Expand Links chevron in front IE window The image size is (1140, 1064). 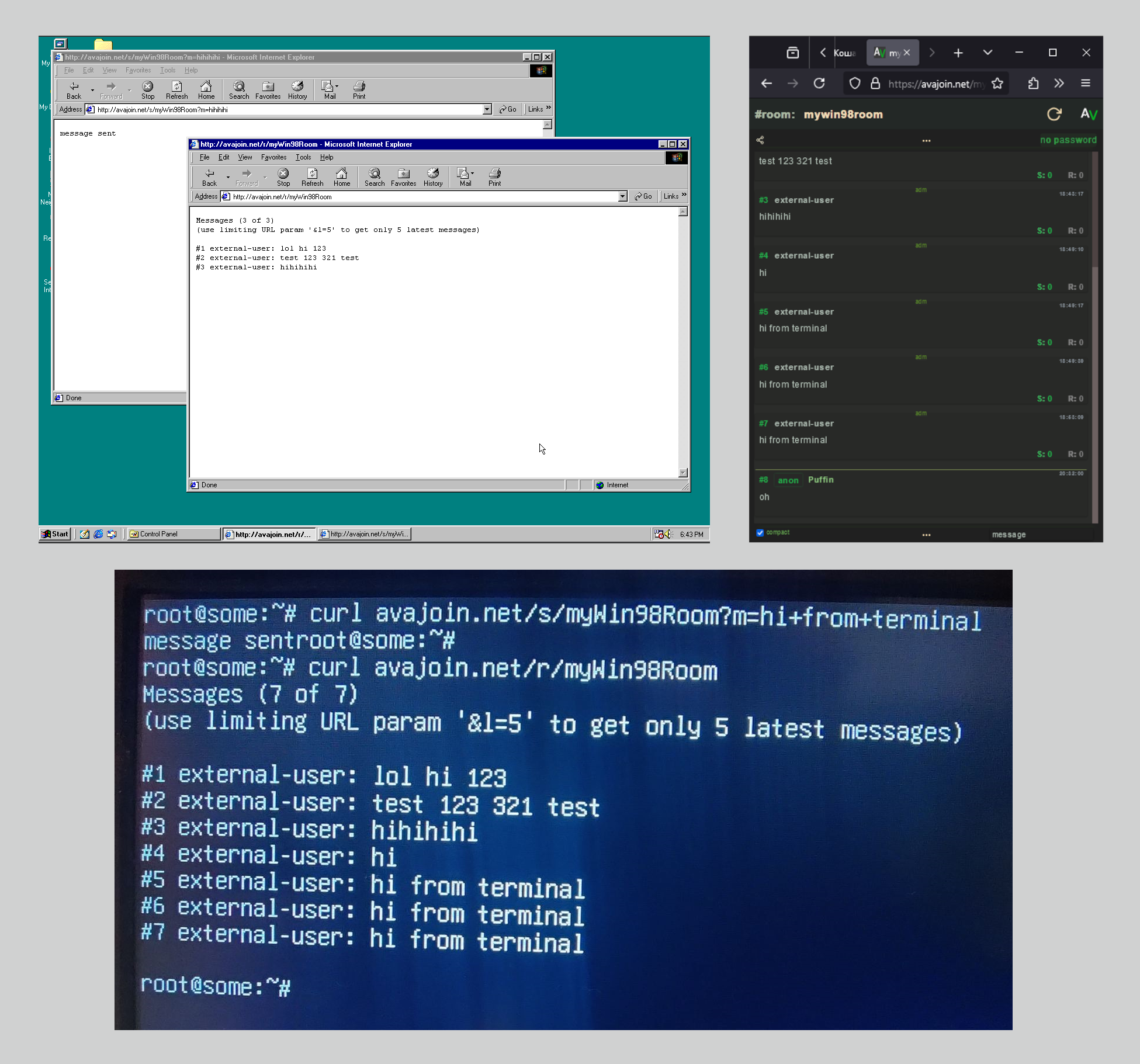coord(684,195)
